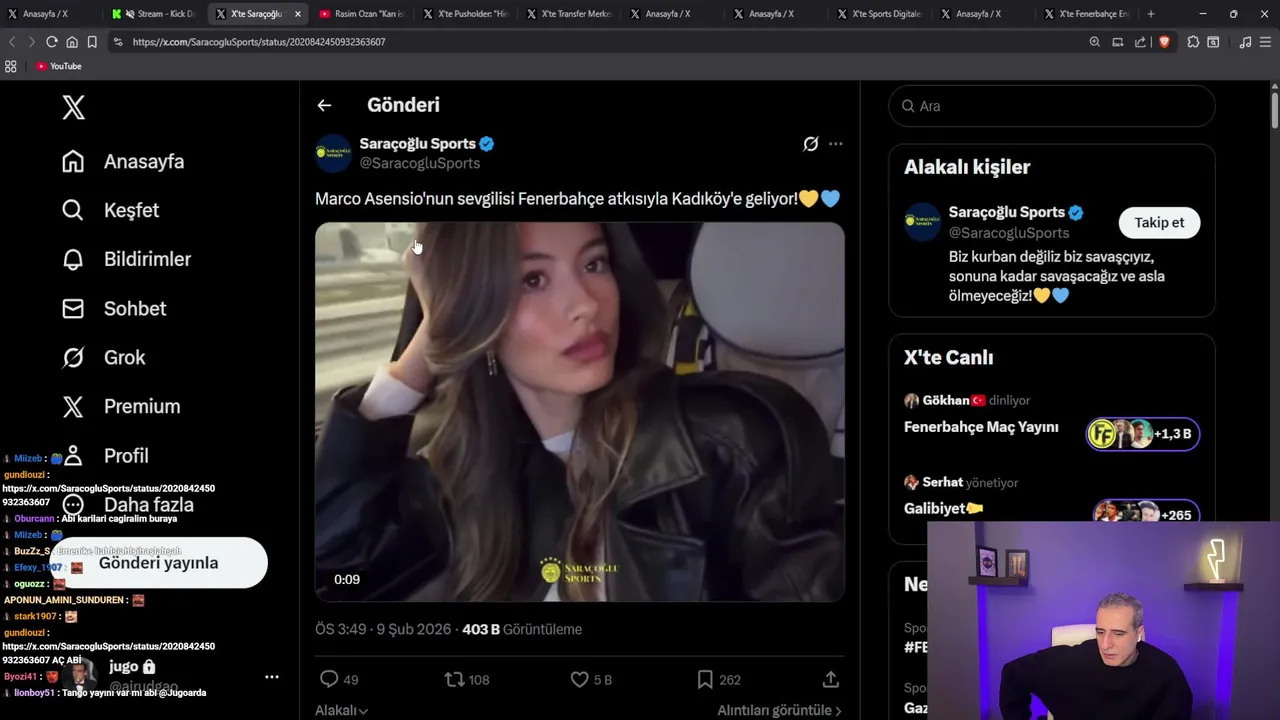Open the account three-dot menu near jugo
The height and width of the screenshot is (720, 1280).
(271, 677)
